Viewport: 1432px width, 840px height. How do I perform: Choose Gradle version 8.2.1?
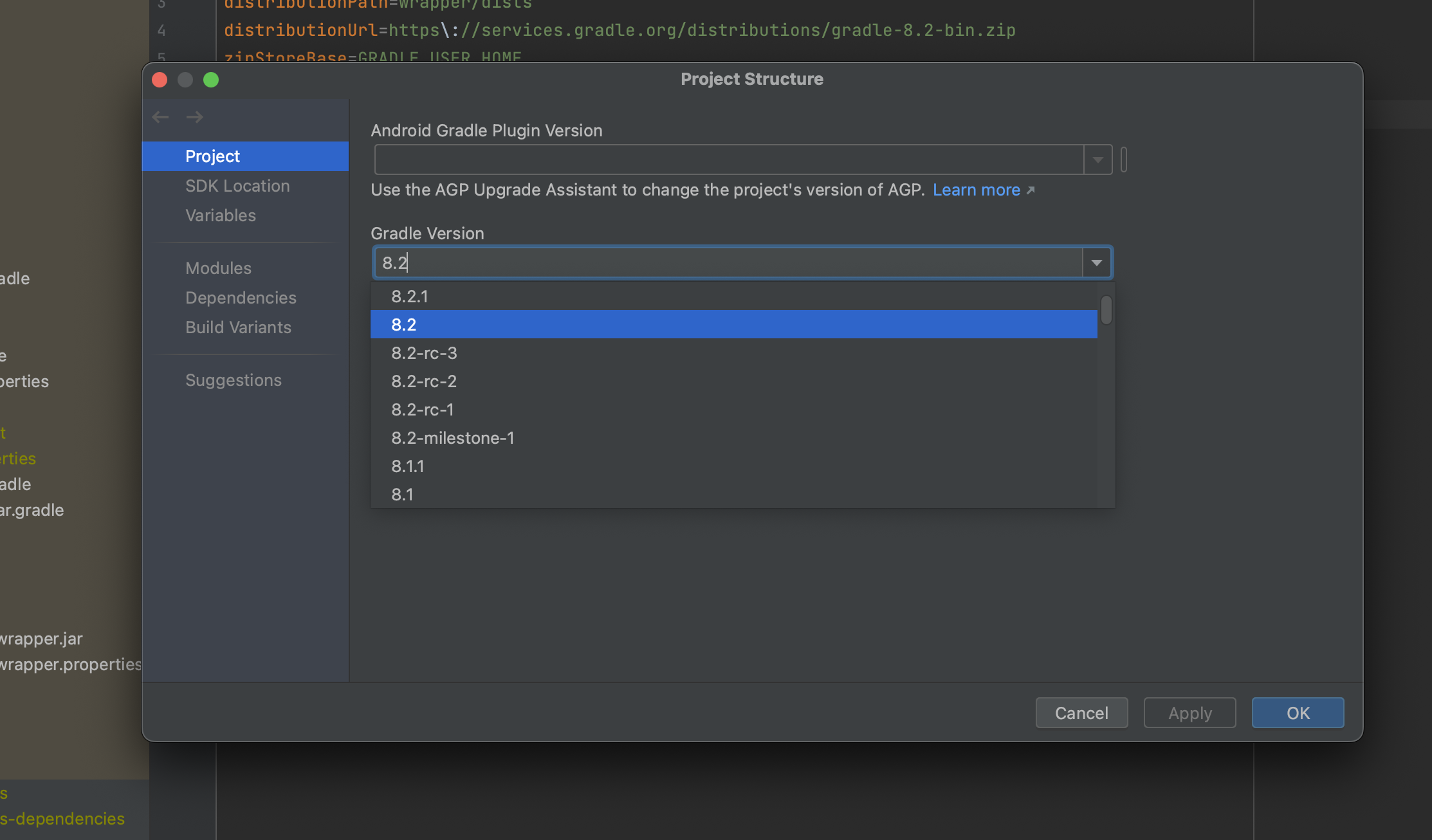tap(734, 297)
